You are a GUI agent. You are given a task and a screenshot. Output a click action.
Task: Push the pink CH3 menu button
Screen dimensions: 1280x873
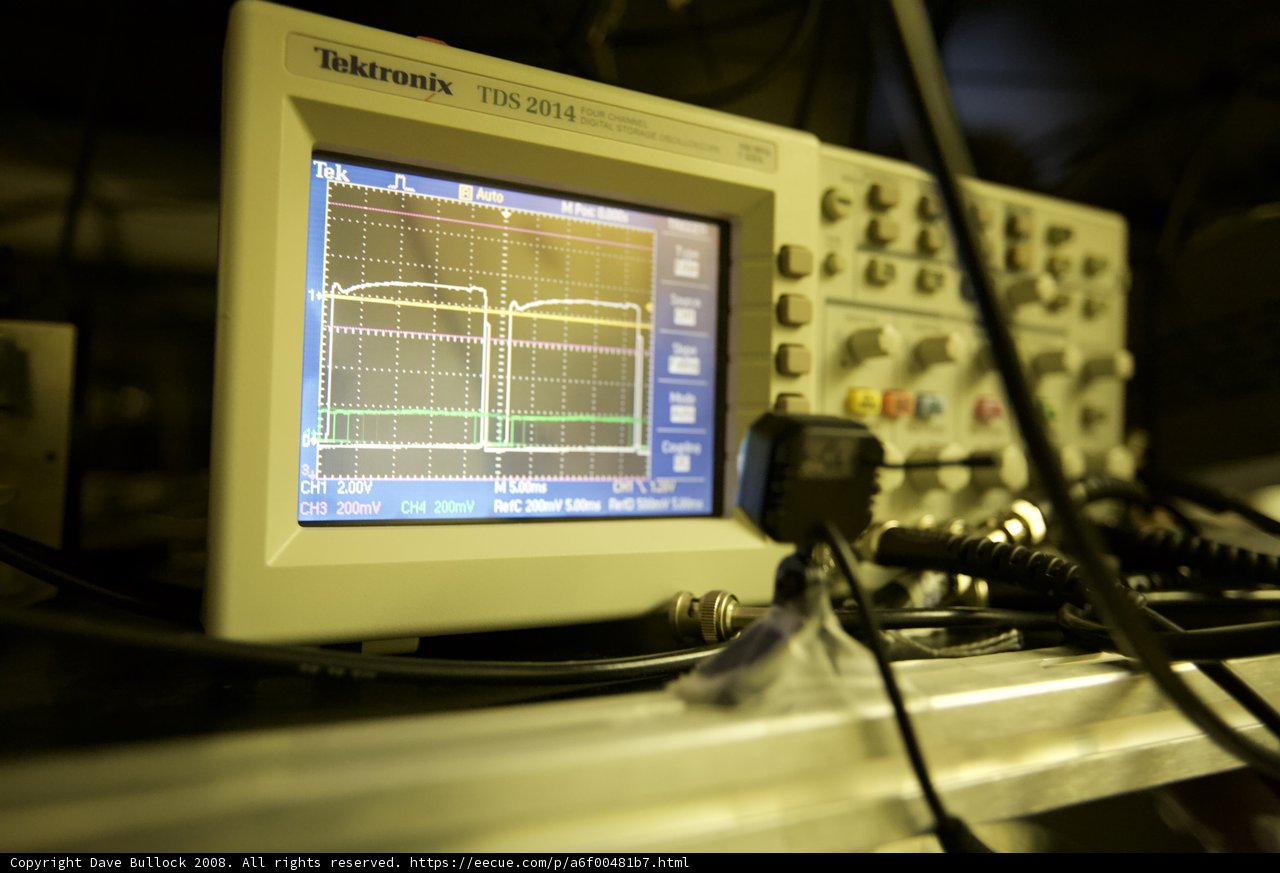tap(988, 408)
